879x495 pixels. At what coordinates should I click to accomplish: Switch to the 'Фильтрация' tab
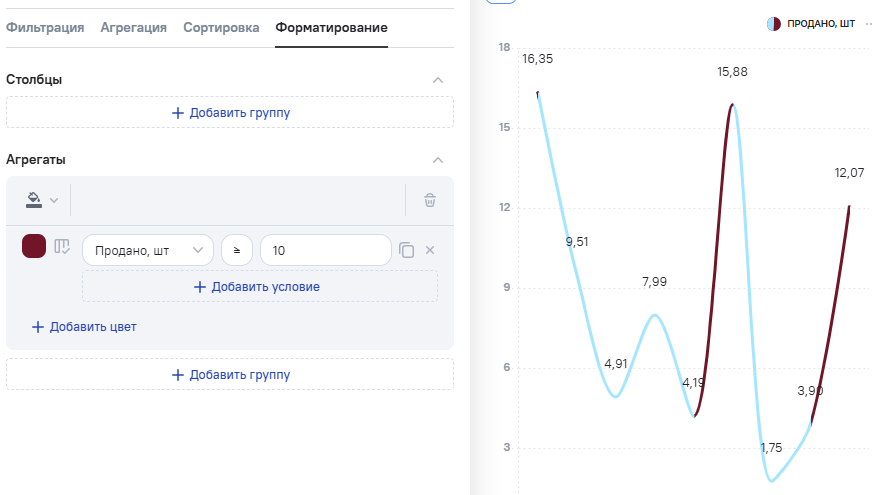(x=45, y=27)
